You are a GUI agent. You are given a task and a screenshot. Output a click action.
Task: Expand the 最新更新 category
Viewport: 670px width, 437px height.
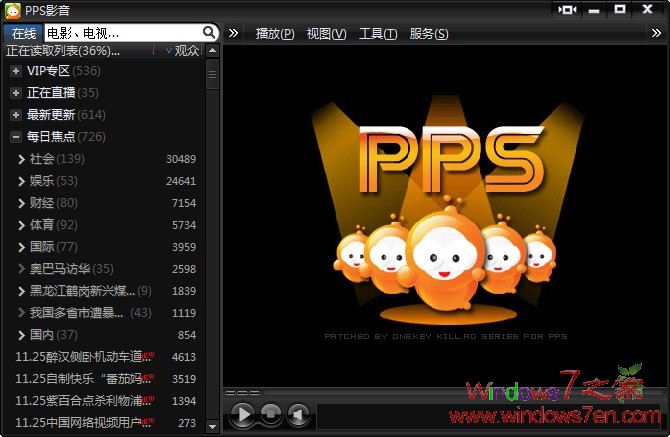click(16, 115)
